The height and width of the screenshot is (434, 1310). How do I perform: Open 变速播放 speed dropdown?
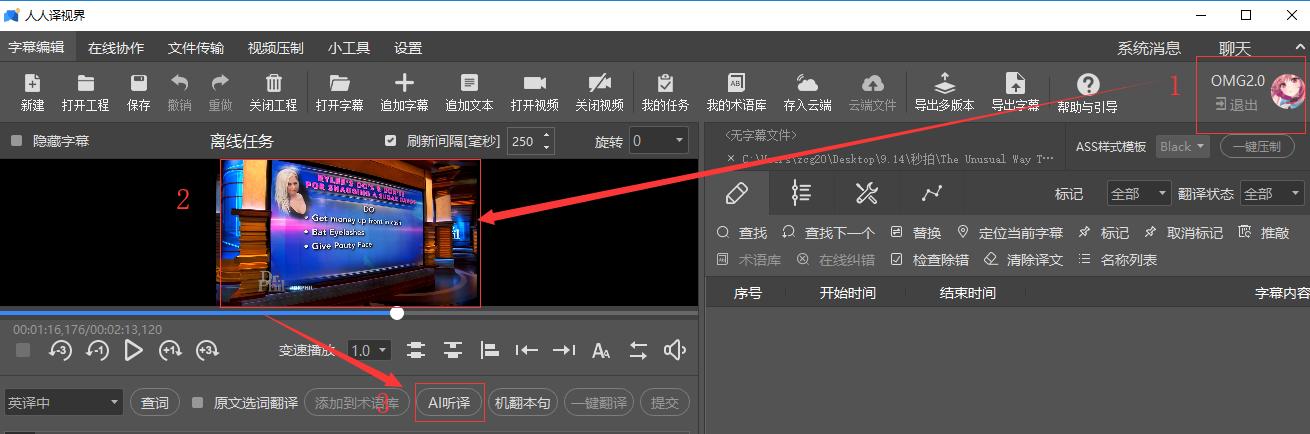pyautogui.click(x=369, y=350)
